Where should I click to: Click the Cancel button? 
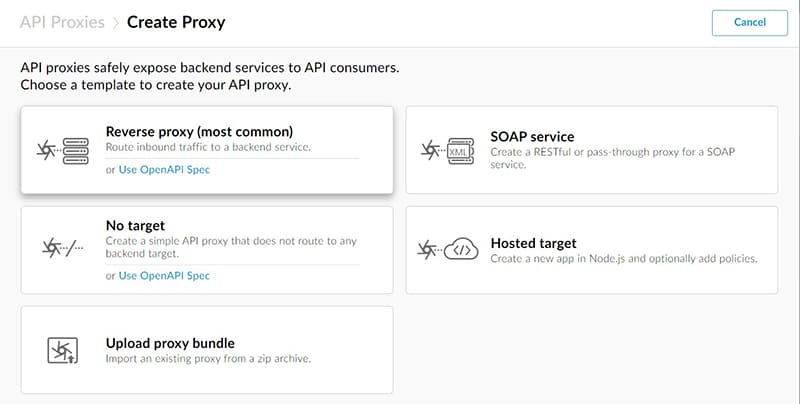pos(749,22)
